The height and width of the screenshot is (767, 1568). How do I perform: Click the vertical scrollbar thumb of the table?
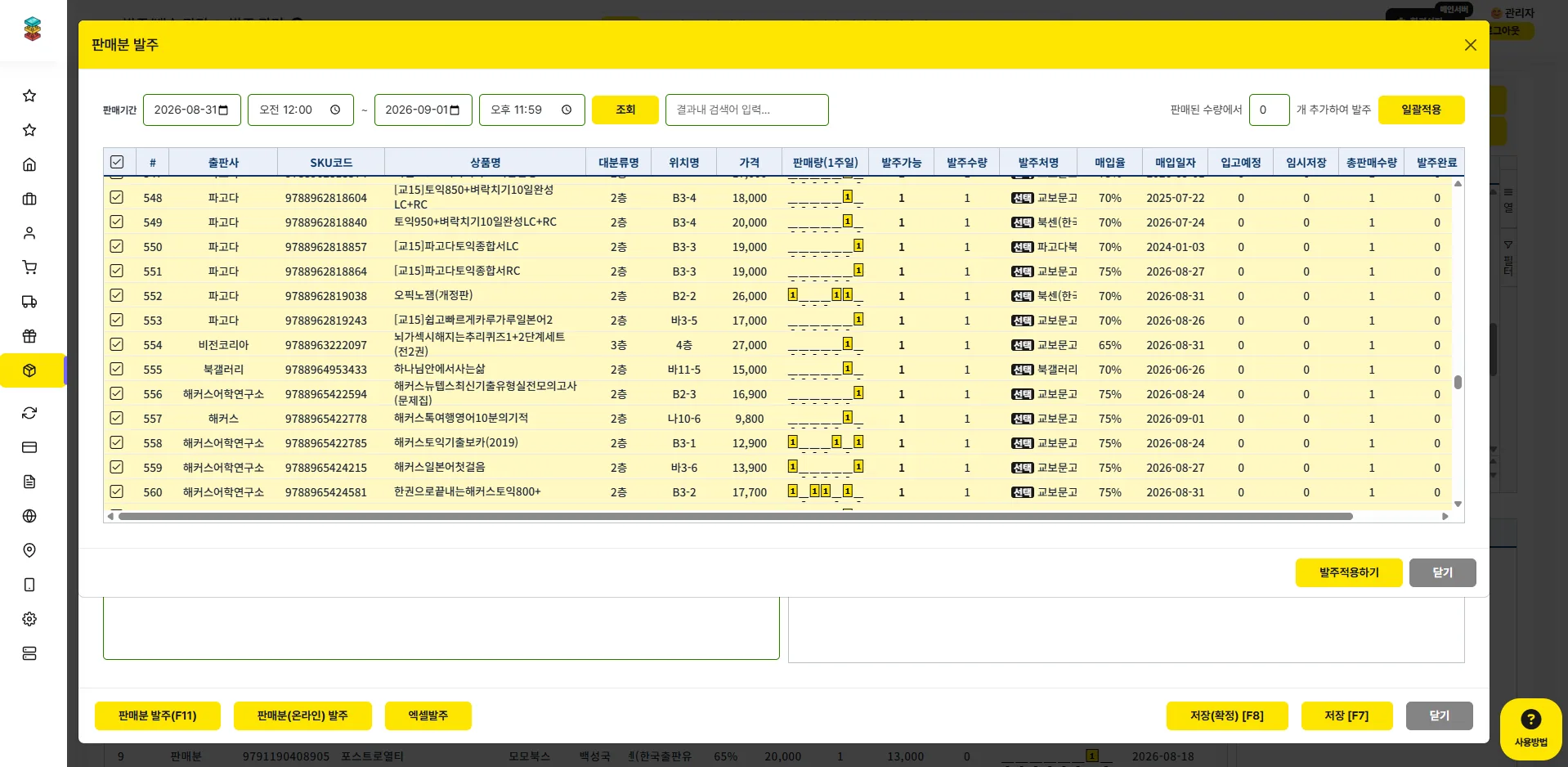point(1458,382)
